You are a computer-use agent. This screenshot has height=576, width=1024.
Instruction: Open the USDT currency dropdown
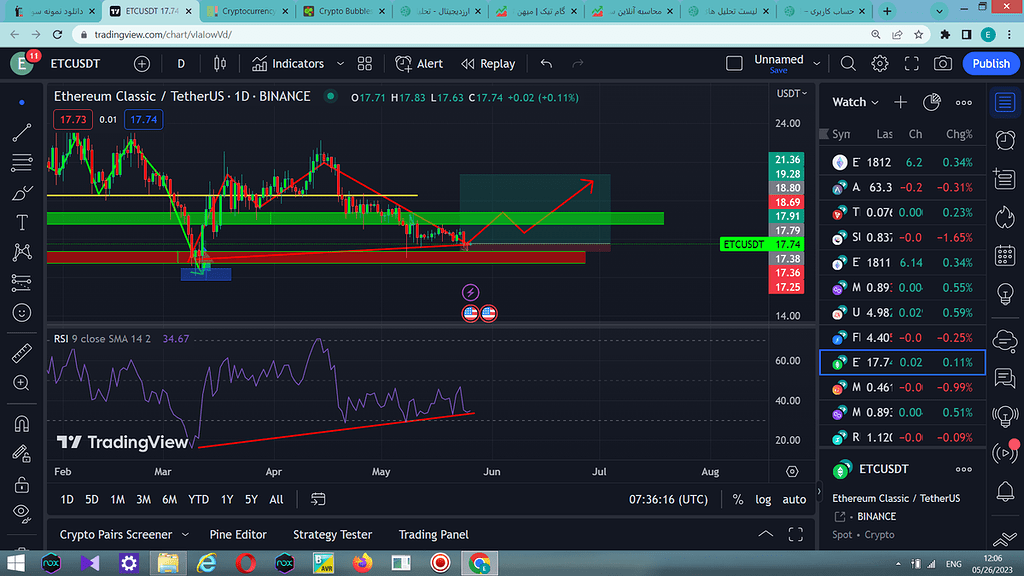click(792, 94)
